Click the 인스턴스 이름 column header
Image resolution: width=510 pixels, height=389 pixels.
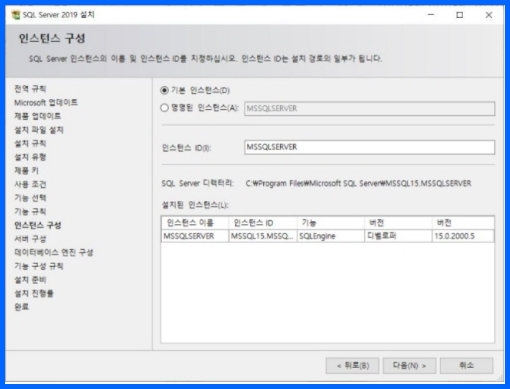click(195, 223)
